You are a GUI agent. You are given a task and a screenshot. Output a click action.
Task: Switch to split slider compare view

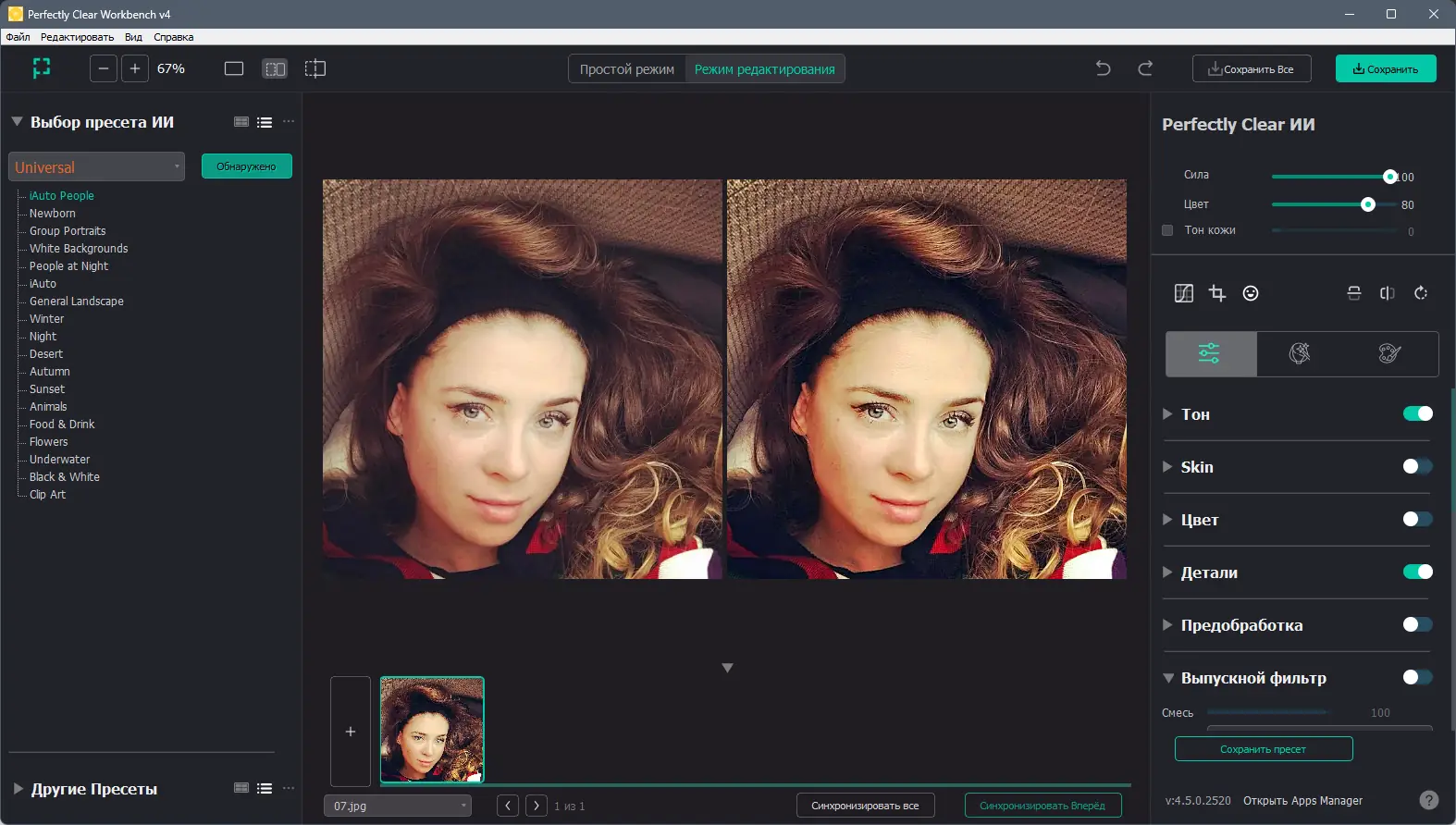pos(315,68)
